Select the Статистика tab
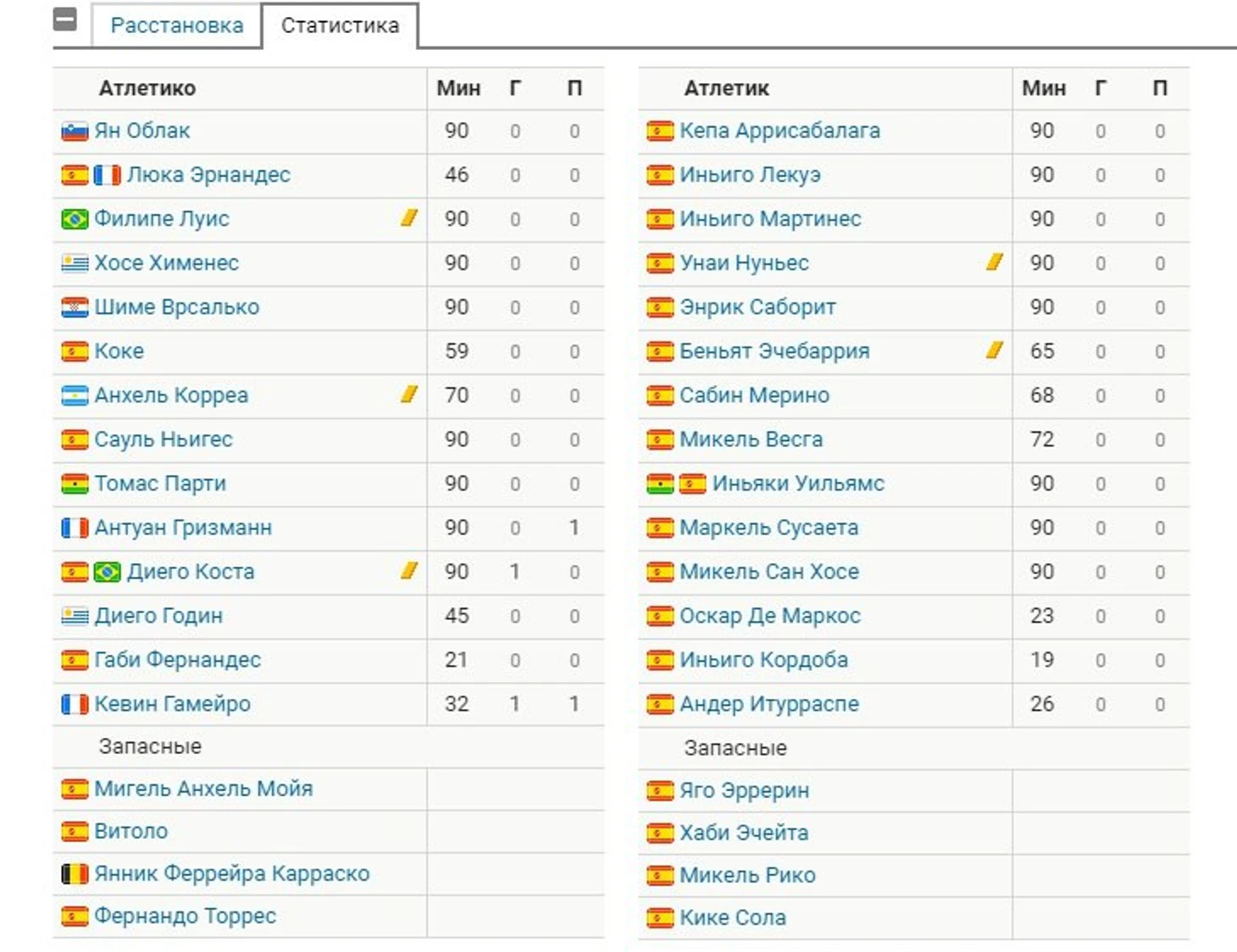Image resolution: width=1237 pixels, height=952 pixels. point(340,25)
